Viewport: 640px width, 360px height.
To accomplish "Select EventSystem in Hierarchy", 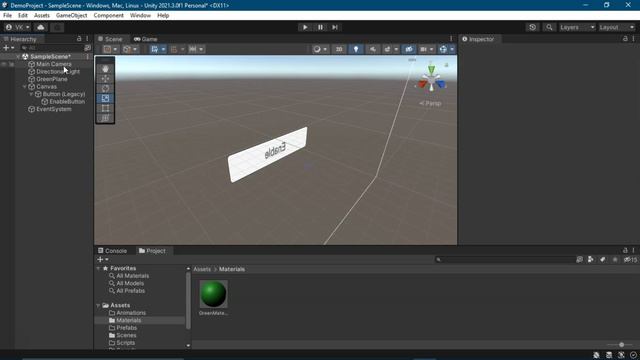I will coord(54,109).
